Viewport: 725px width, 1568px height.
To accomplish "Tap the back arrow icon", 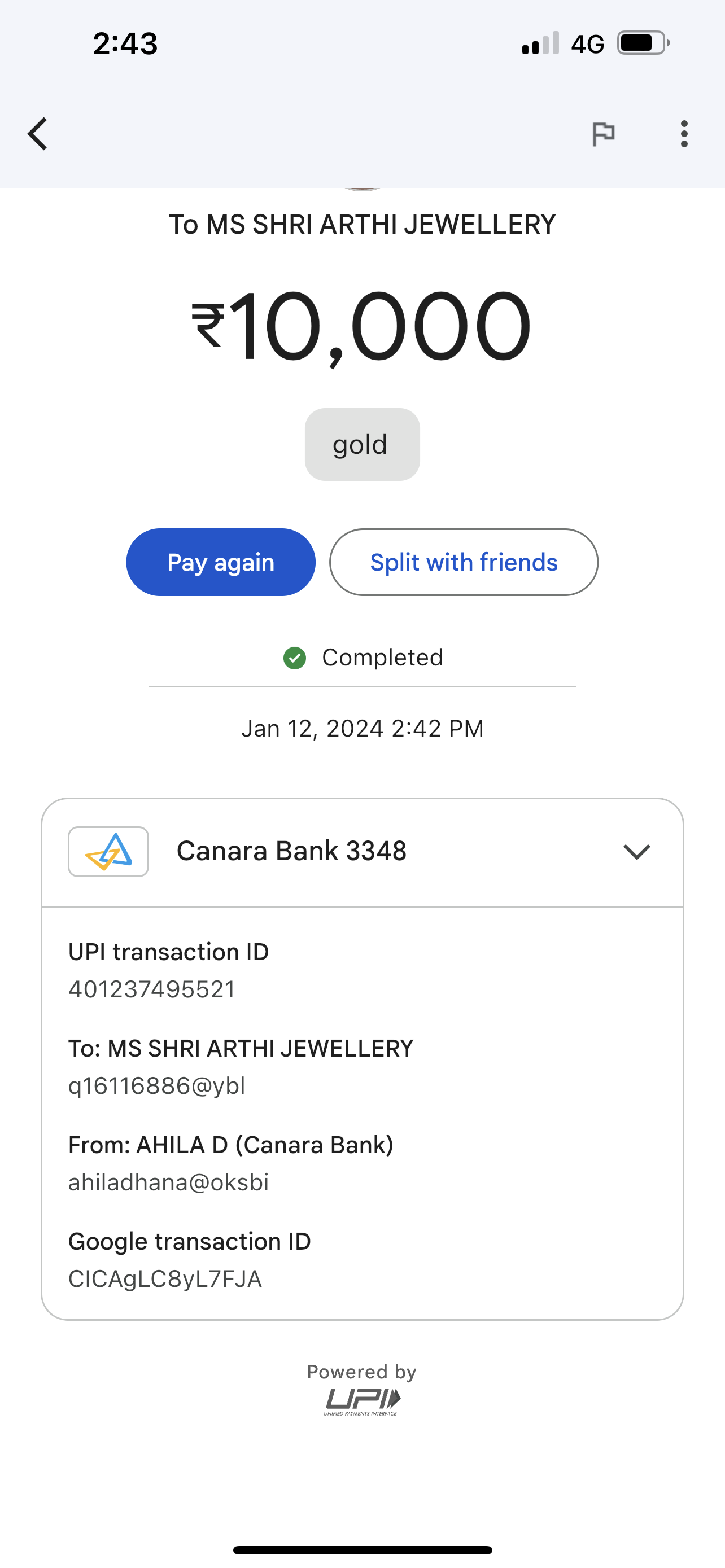I will point(38,134).
